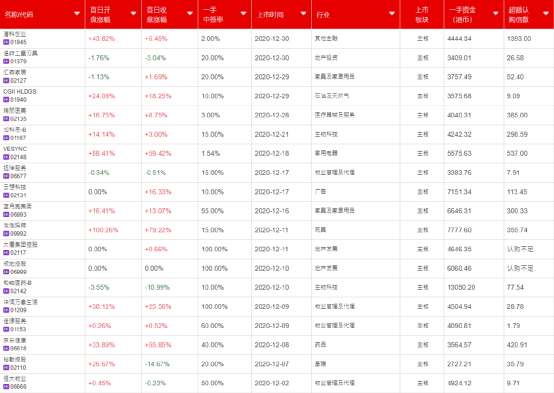Open stock code 06618 entry
The height and width of the screenshot is (393, 554).
tap(18, 348)
